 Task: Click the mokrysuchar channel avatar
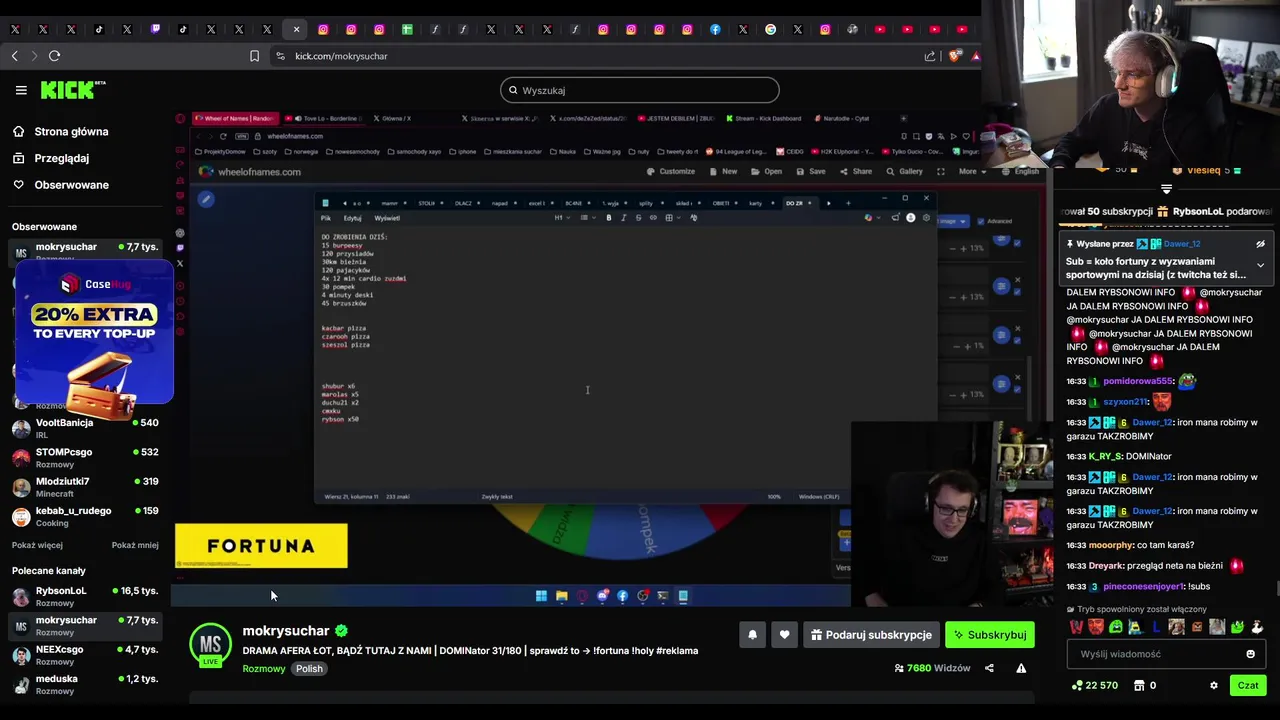point(210,644)
